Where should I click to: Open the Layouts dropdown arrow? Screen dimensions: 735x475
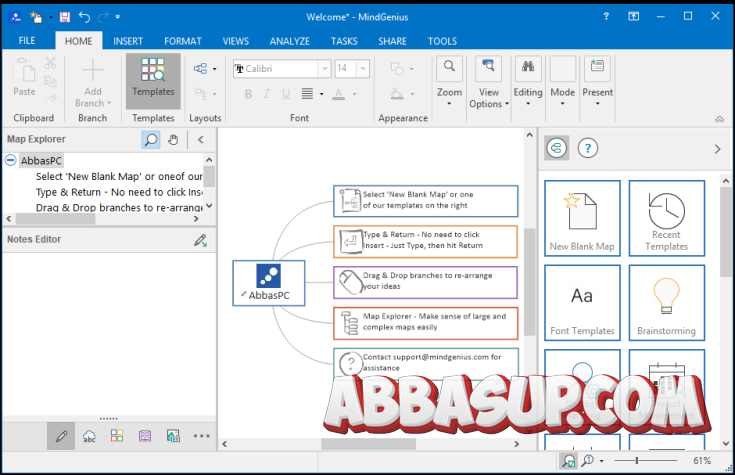tap(215, 69)
